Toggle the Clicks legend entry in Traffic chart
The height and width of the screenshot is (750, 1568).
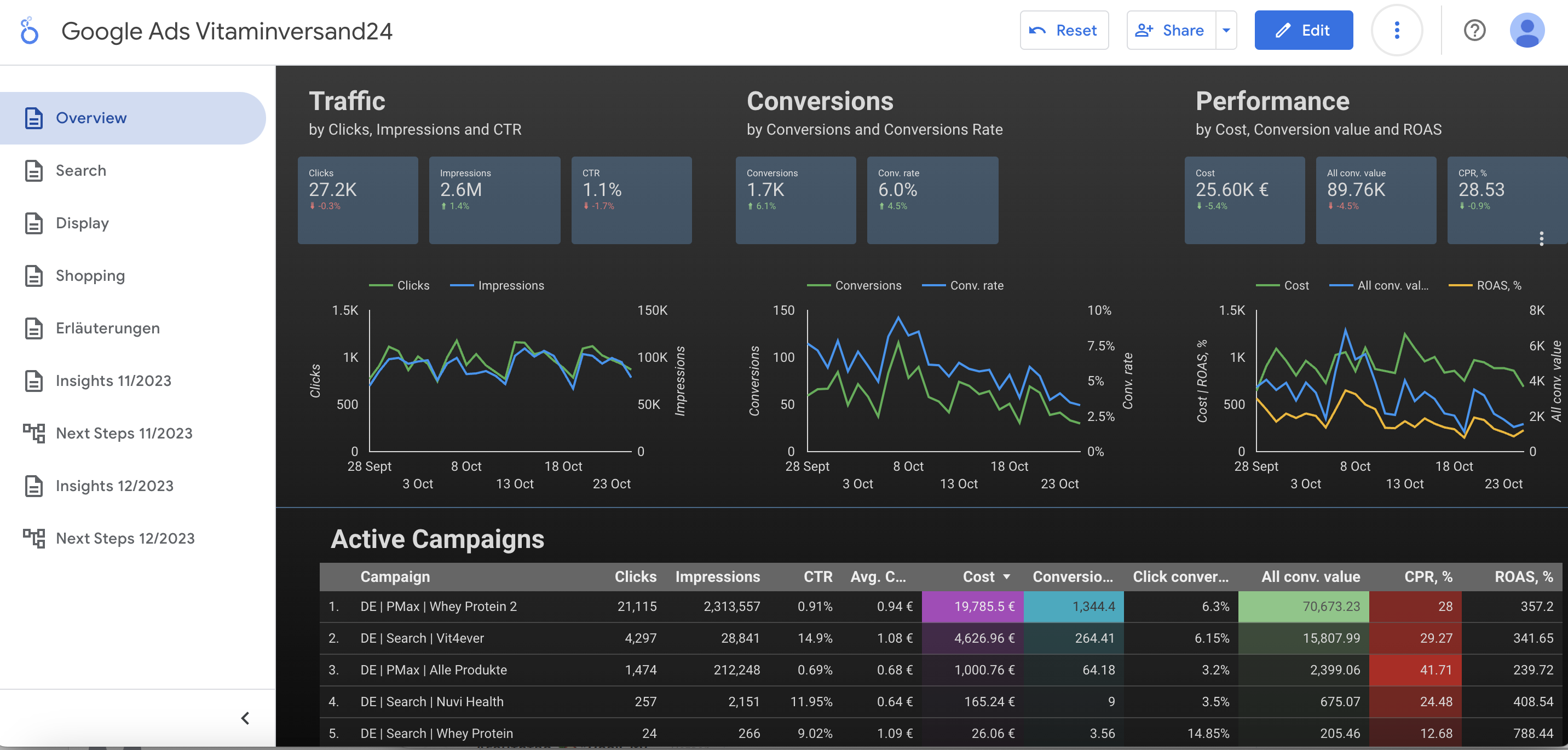point(399,286)
